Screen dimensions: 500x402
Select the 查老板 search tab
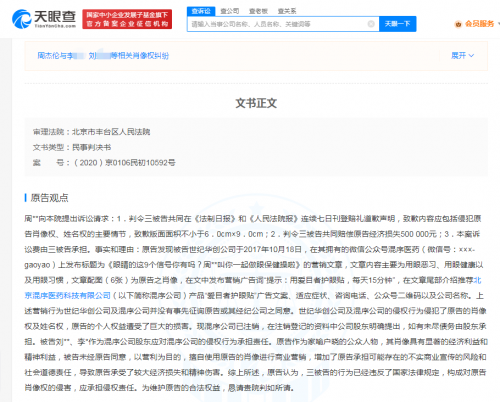[x=258, y=11]
